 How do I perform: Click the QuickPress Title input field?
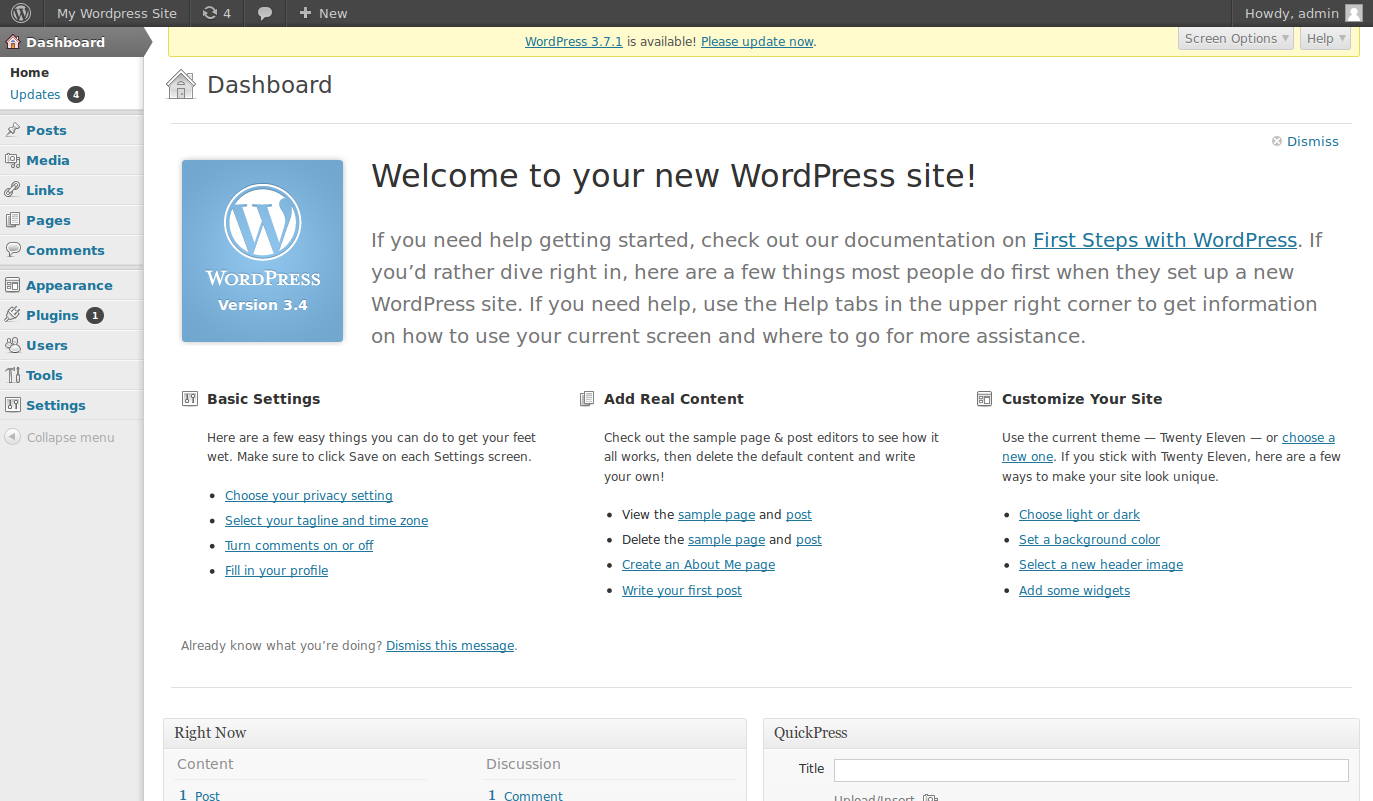1090,770
